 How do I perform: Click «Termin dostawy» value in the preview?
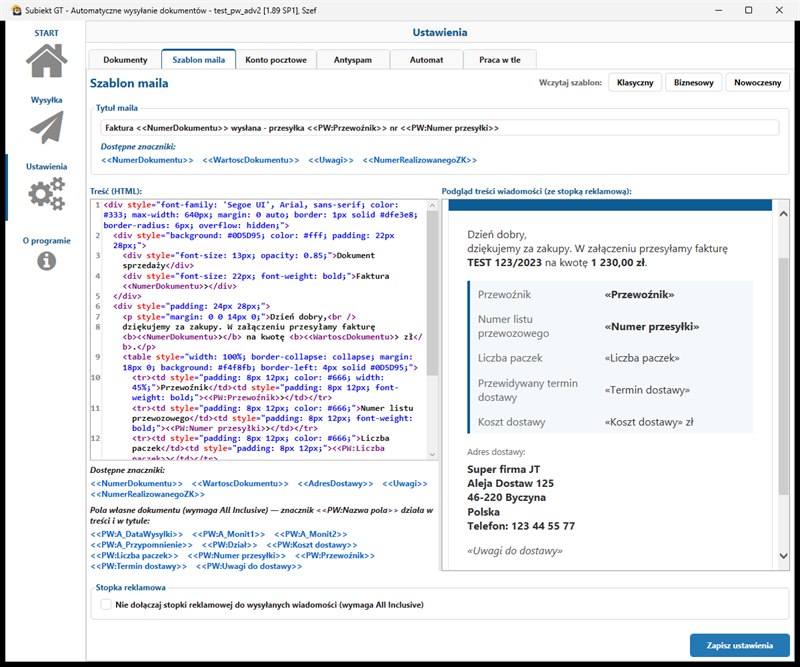coord(647,390)
